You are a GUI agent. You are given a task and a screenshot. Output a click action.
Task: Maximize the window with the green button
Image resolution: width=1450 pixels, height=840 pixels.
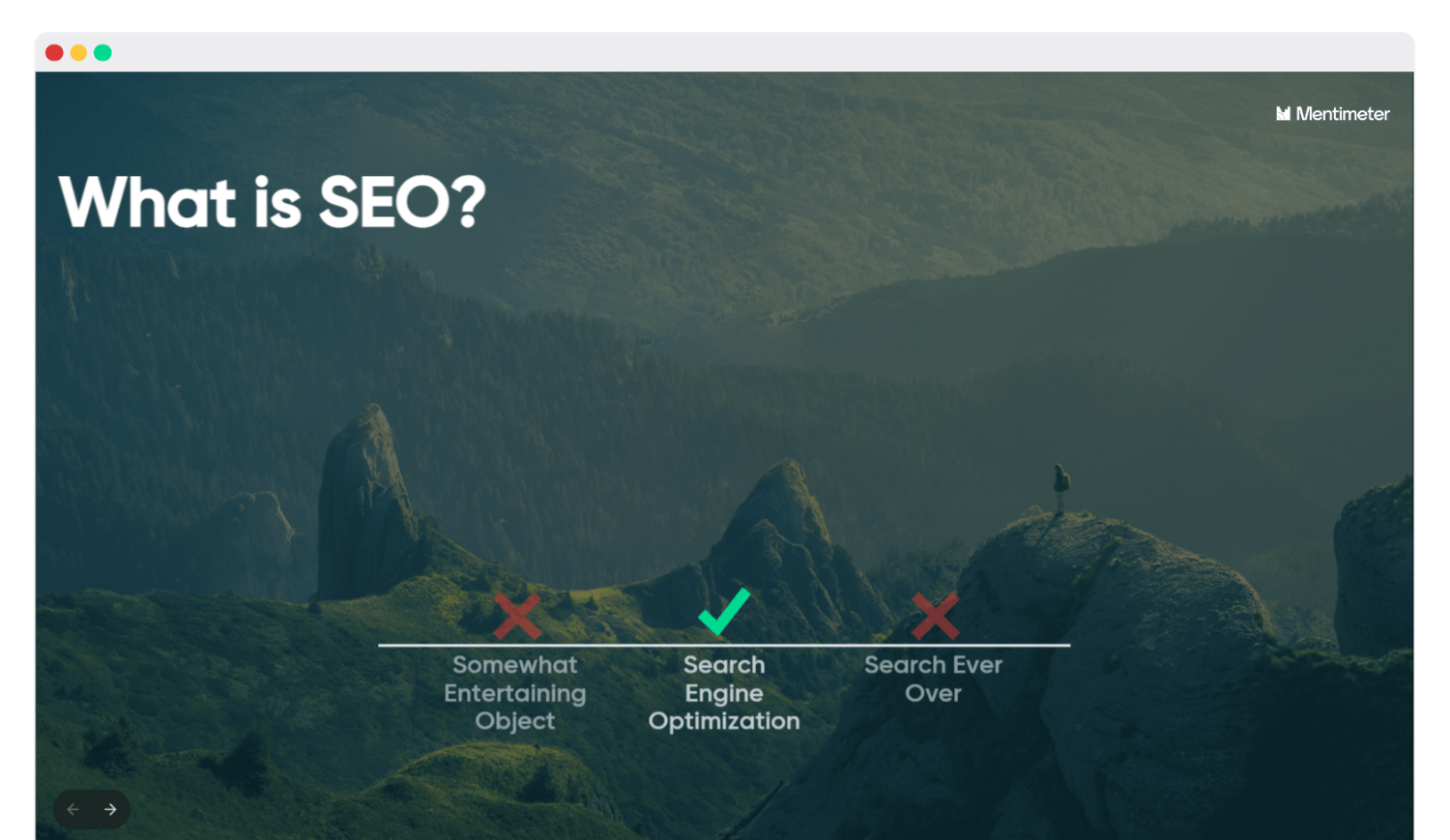(x=102, y=52)
